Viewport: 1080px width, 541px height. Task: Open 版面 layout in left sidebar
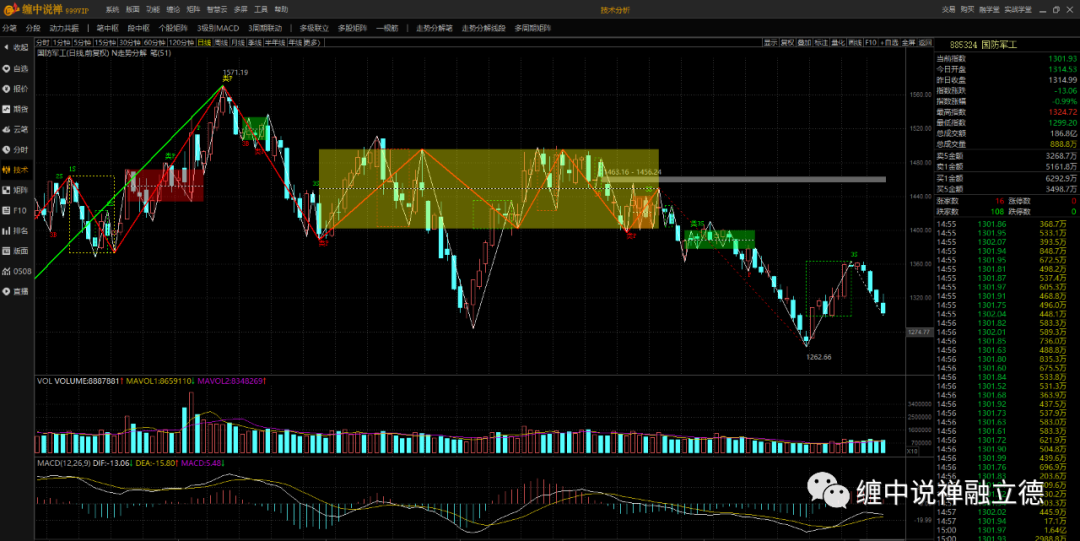pos(16,251)
